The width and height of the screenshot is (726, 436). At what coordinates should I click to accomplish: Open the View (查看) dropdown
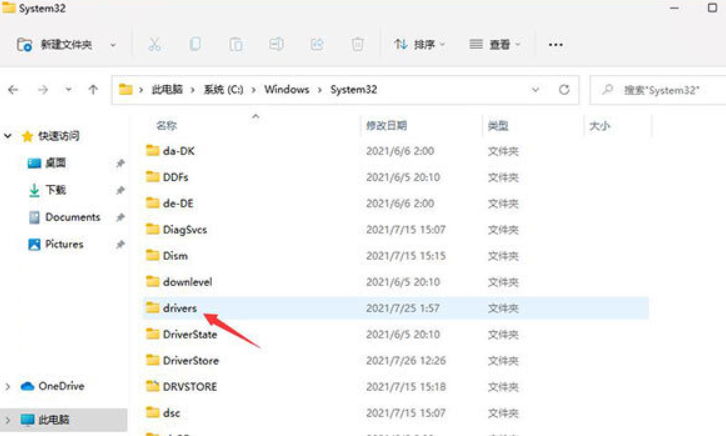pyautogui.click(x=495, y=44)
